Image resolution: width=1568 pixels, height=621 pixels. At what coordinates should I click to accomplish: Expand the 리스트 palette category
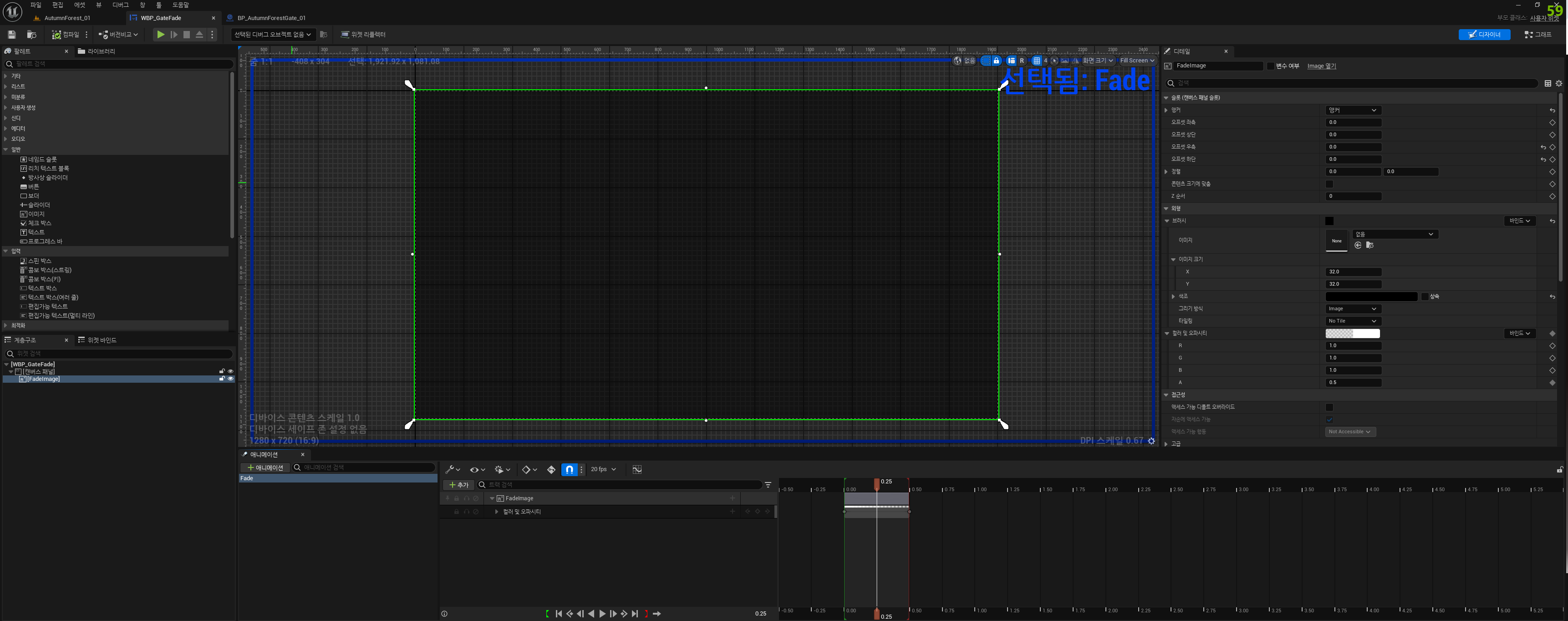[5, 87]
